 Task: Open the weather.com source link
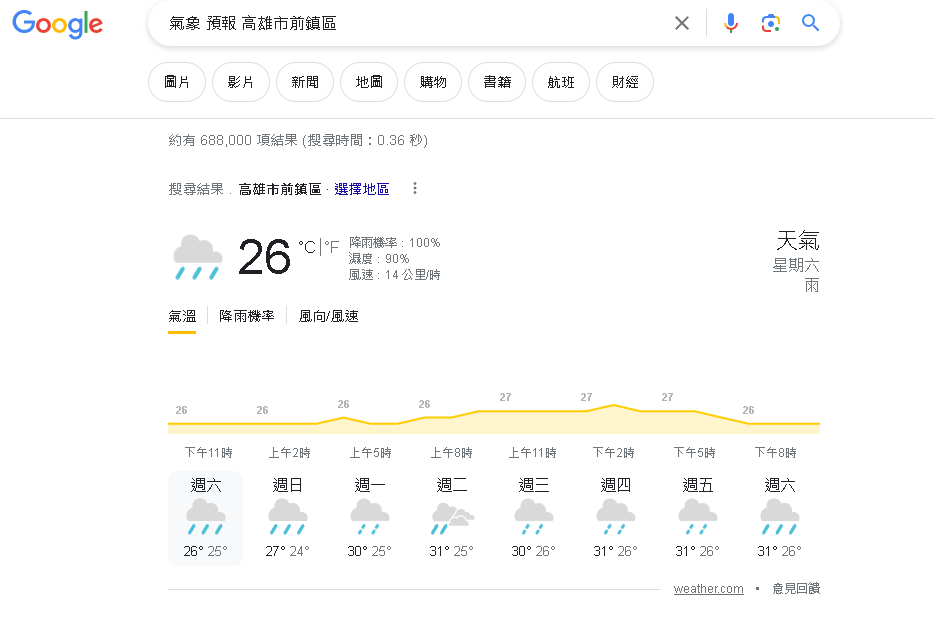pyautogui.click(x=708, y=589)
